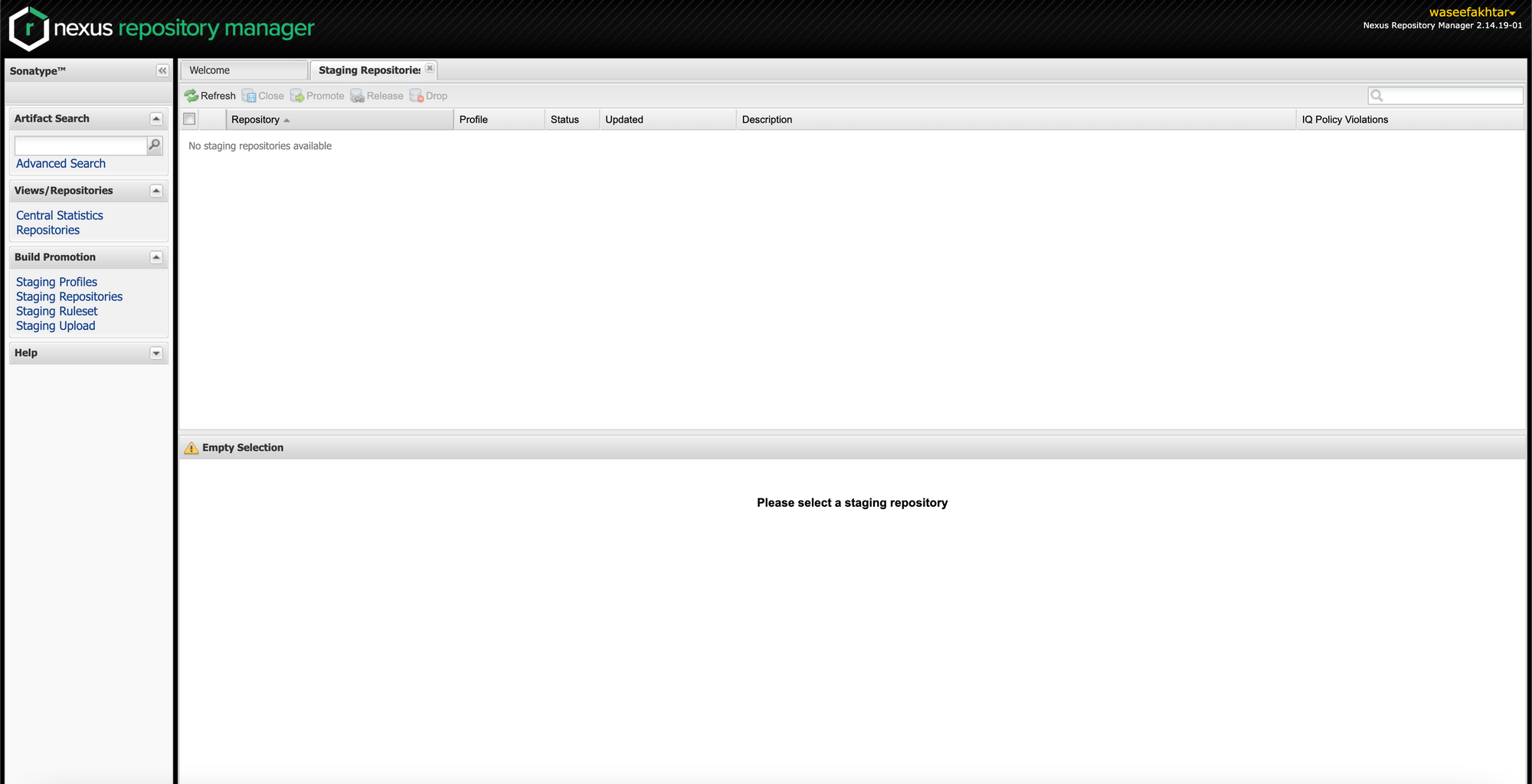Viewport: 1532px width, 784px height.
Task: Click the artifact search magnifier icon
Action: coord(155,145)
